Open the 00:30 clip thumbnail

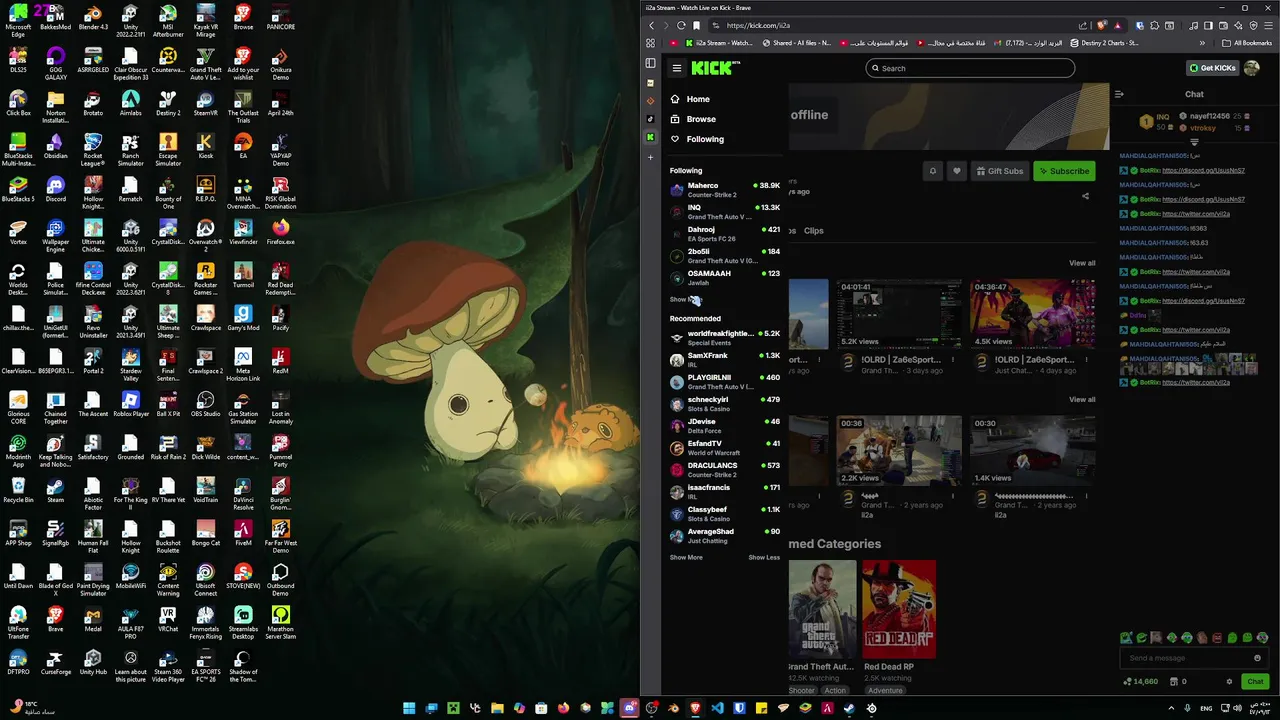click(x=1033, y=451)
